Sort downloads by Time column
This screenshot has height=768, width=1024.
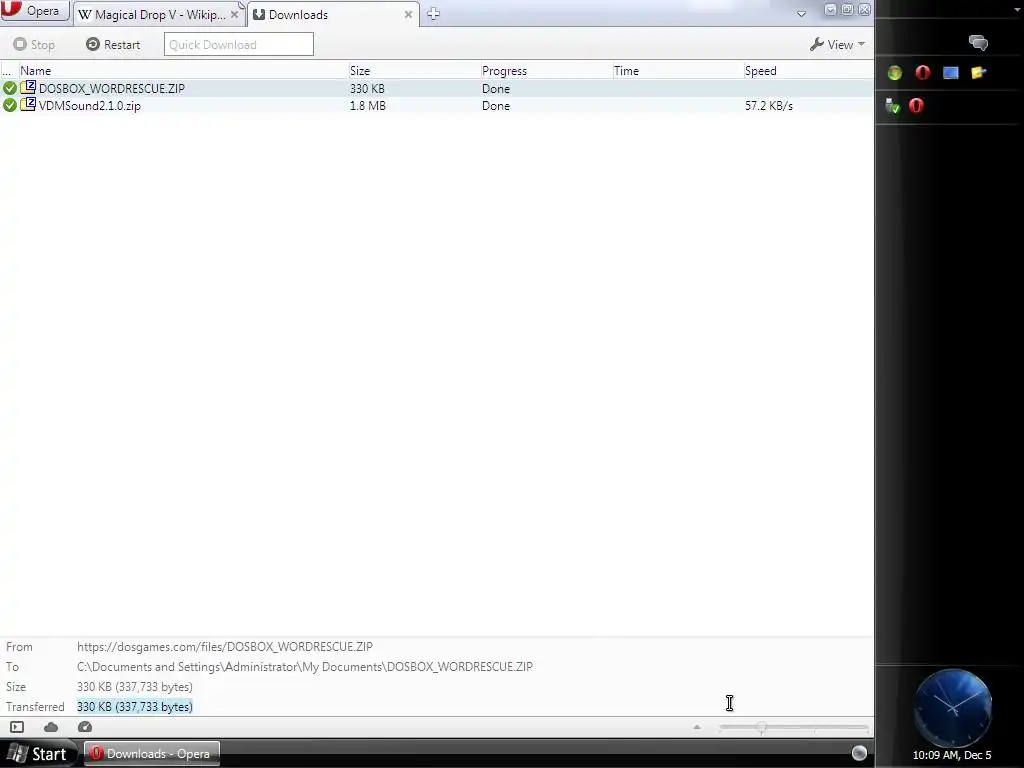pos(677,71)
